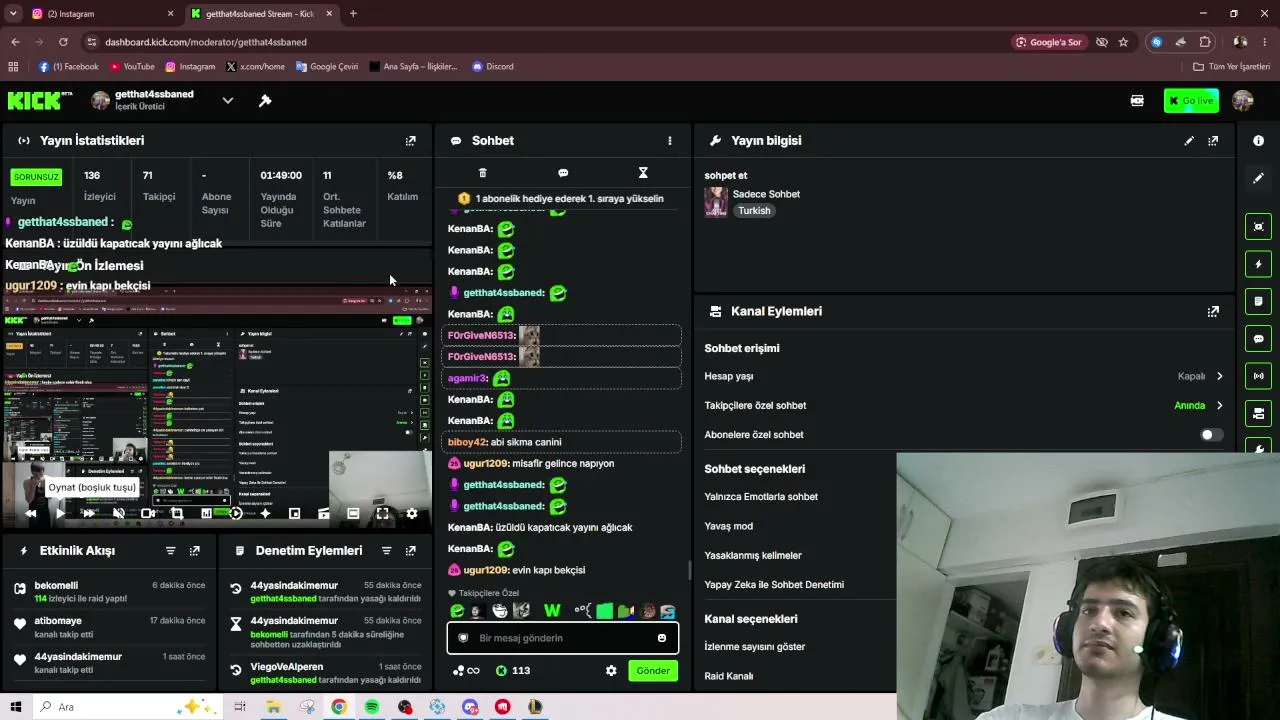Pop out the Kanal Eylemleri panel
This screenshot has height=720, width=1280.
click(x=1213, y=311)
